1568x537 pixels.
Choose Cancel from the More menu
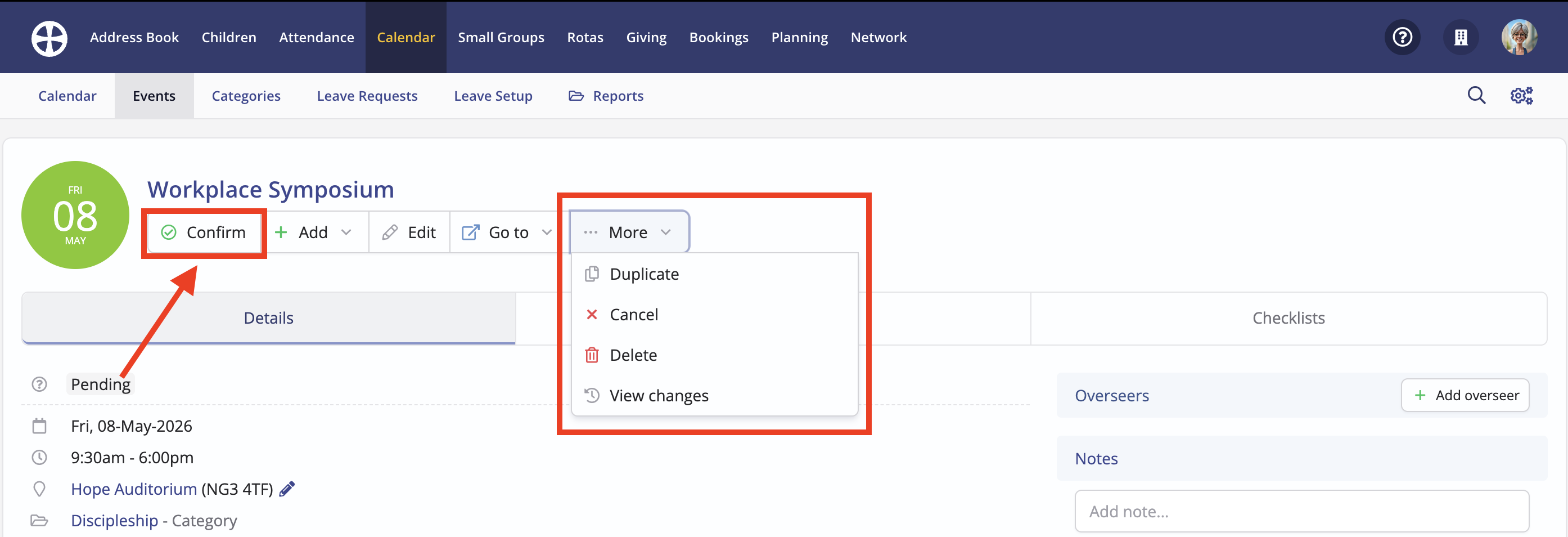click(x=715, y=315)
